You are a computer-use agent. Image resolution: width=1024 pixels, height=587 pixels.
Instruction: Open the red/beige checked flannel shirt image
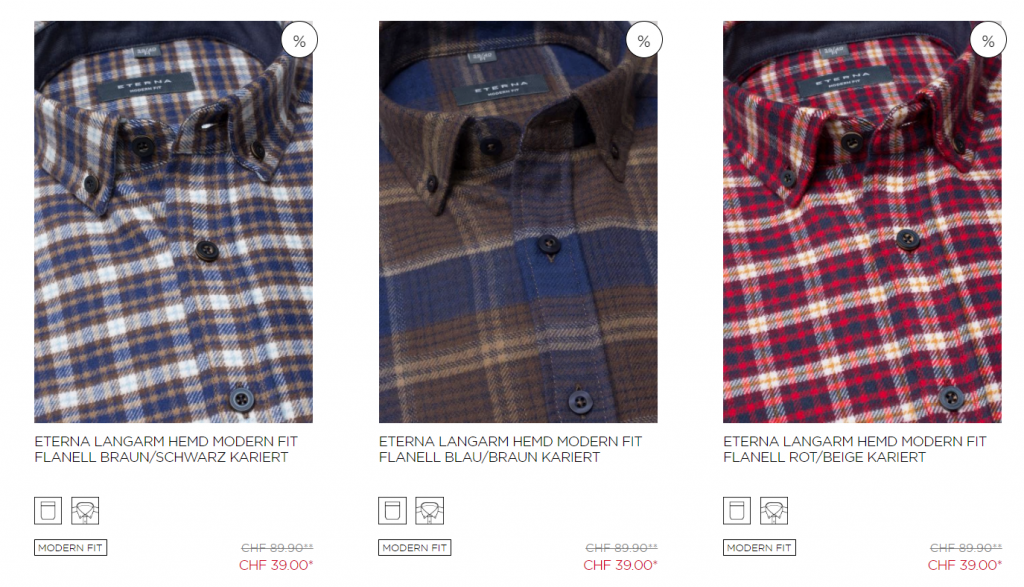[862, 222]
